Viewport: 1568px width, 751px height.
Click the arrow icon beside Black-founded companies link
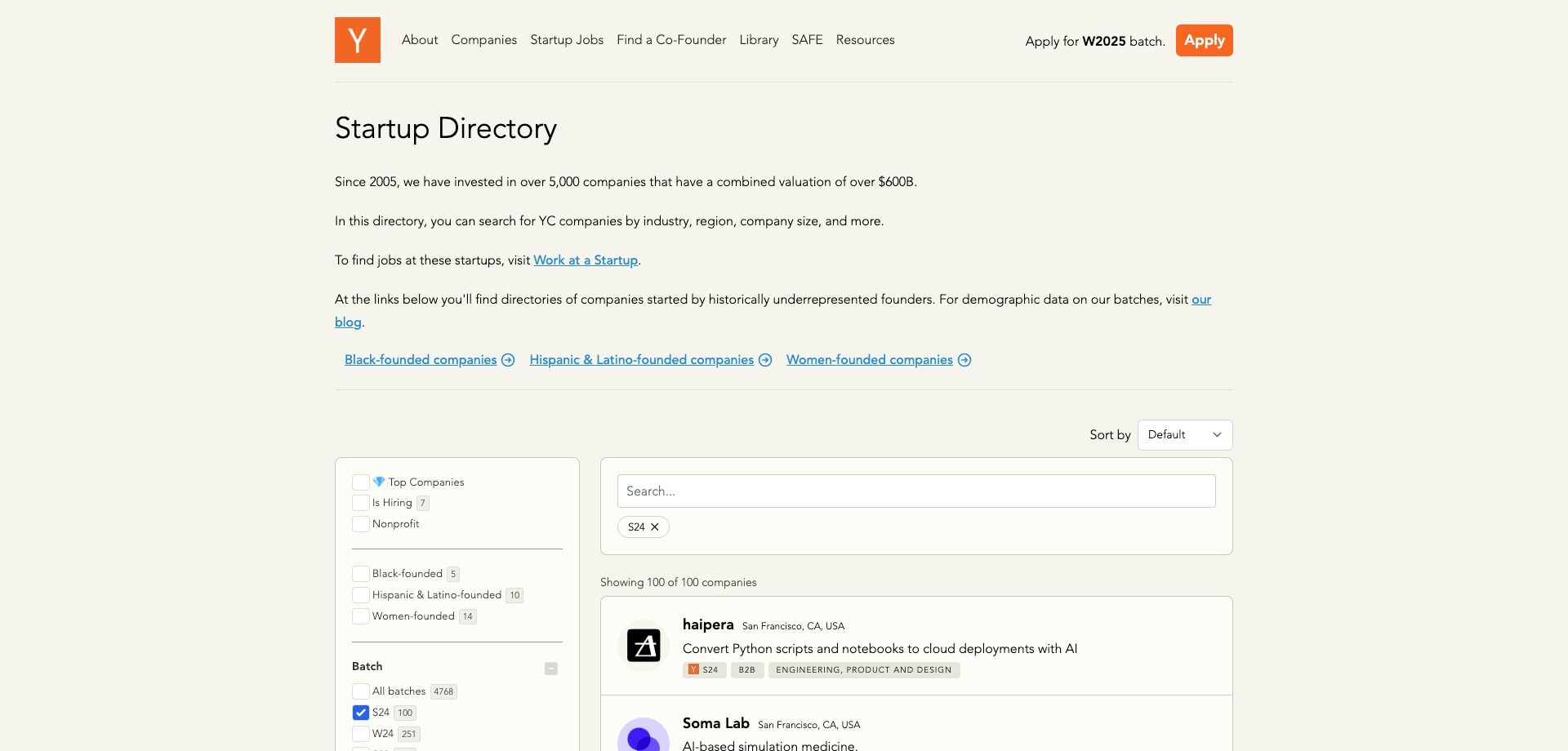508,359
